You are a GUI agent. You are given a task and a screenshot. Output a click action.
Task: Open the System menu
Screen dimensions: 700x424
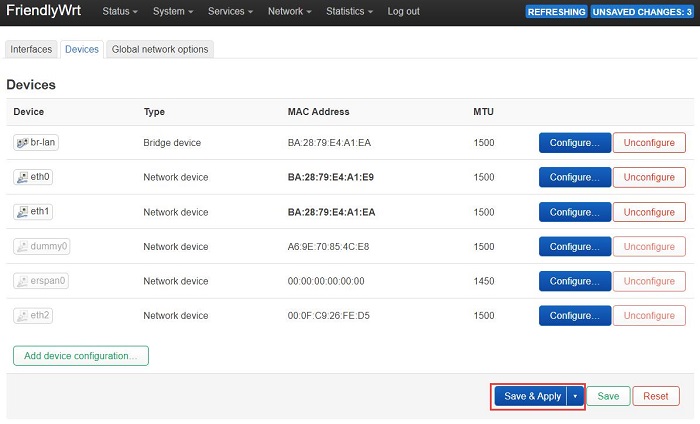[x=174, y=12]
